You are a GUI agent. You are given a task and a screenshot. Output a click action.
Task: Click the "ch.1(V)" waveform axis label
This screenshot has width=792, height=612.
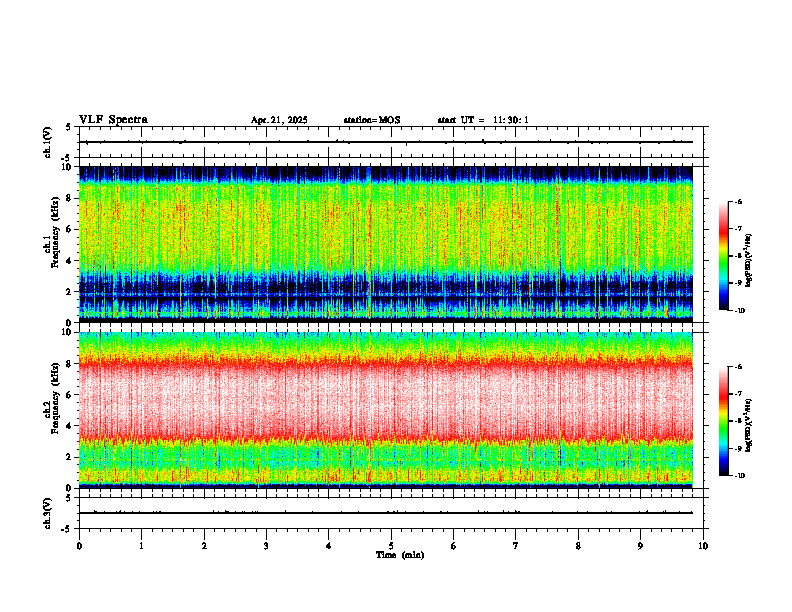point(47,142)
